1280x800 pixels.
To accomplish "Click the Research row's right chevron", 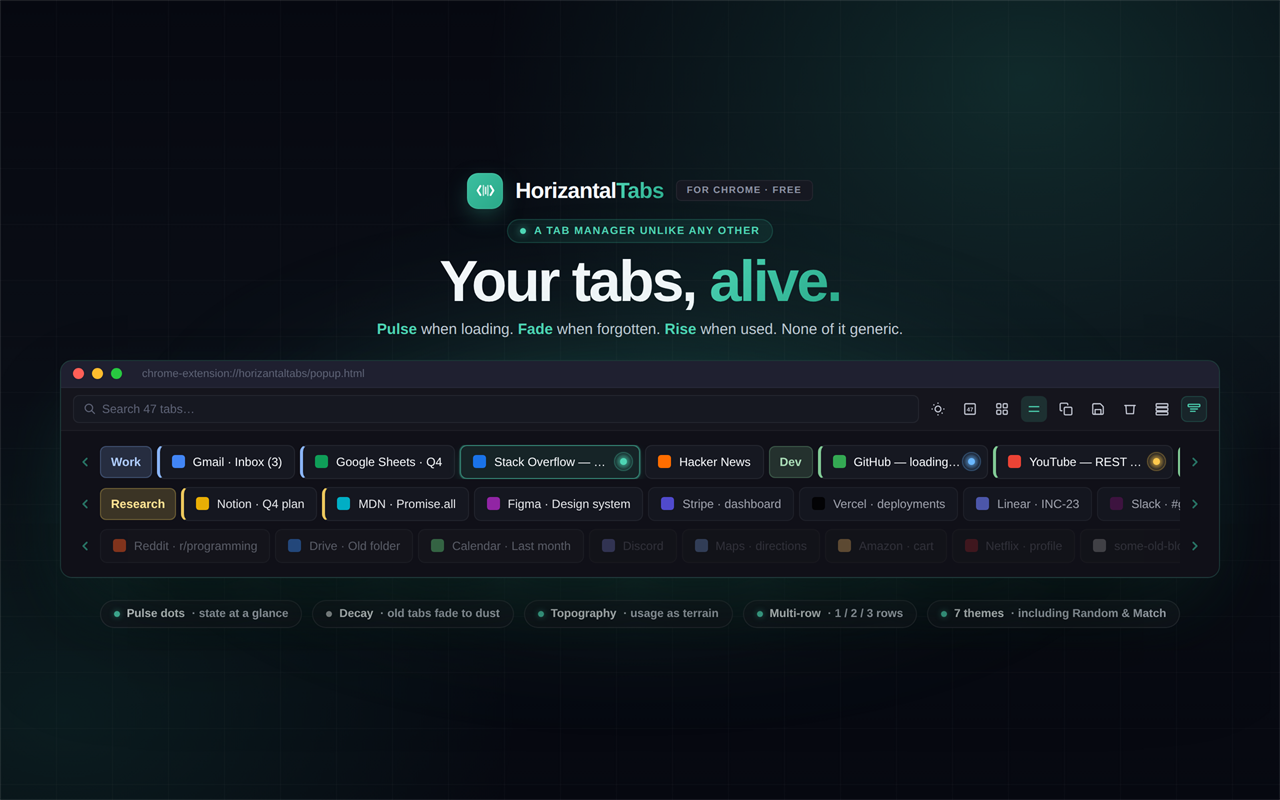I will point(1195,504).
